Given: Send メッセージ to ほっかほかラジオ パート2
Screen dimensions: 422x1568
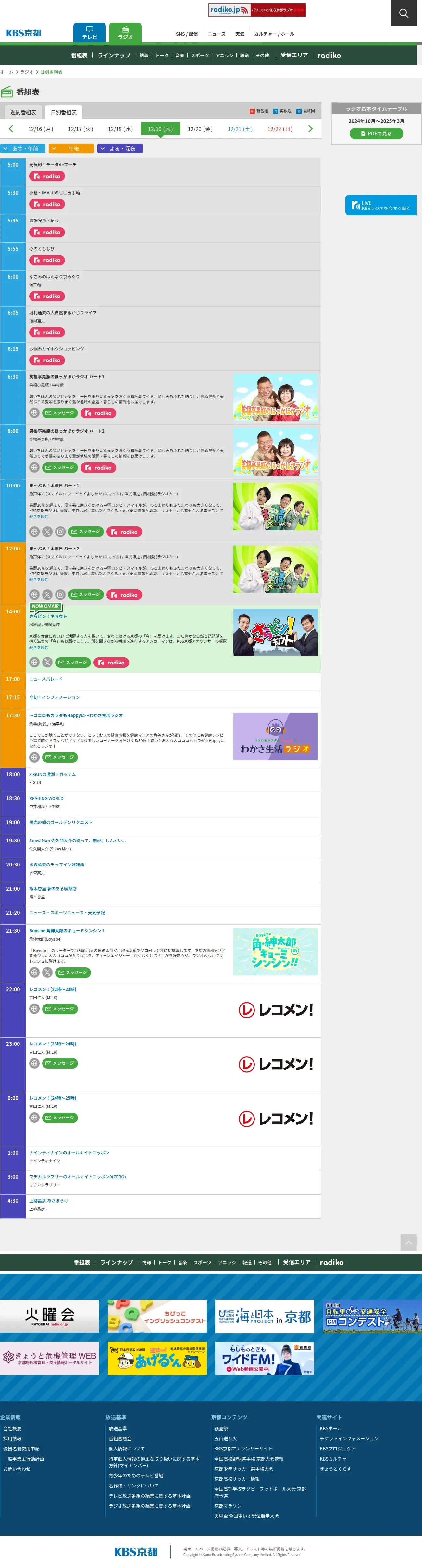Looking at the screenshot, I should 60,467.
